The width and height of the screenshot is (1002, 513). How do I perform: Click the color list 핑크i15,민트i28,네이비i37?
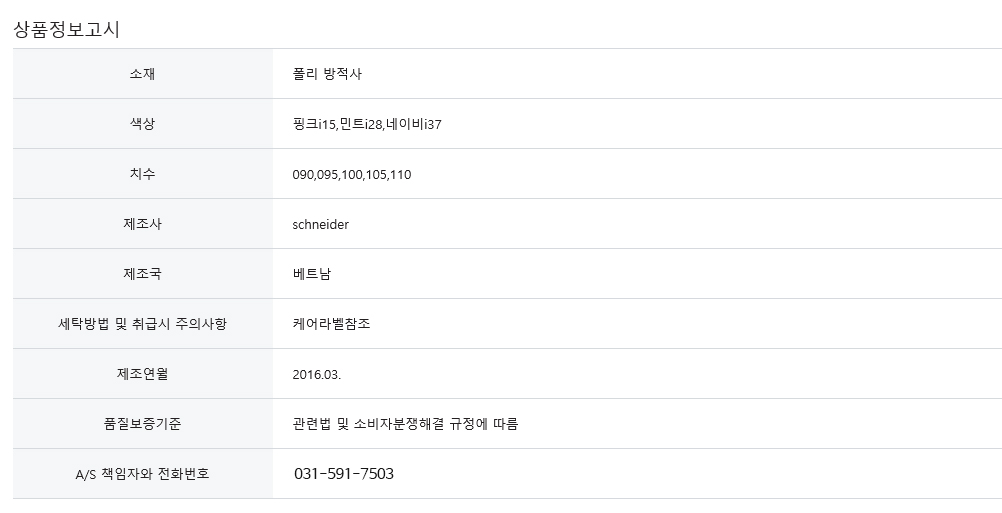point(367,124)
